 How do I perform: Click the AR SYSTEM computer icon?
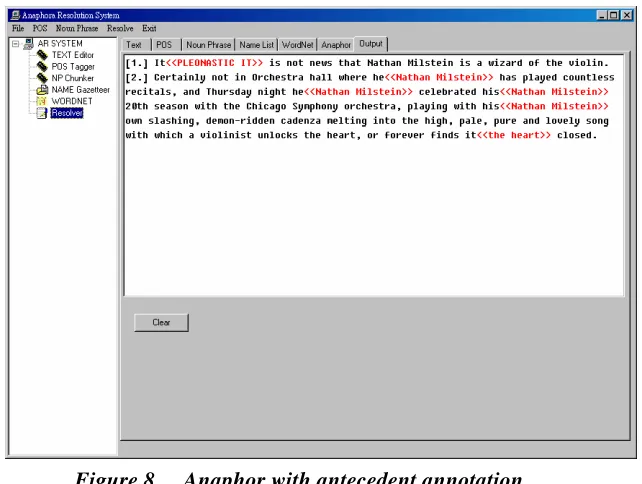click(x=29, y=43)
